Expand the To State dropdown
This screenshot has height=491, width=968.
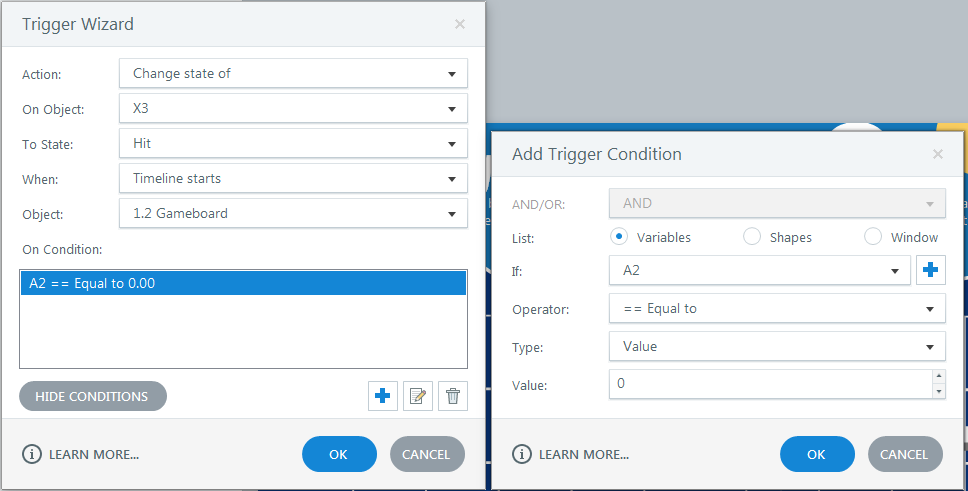[293, 144]
